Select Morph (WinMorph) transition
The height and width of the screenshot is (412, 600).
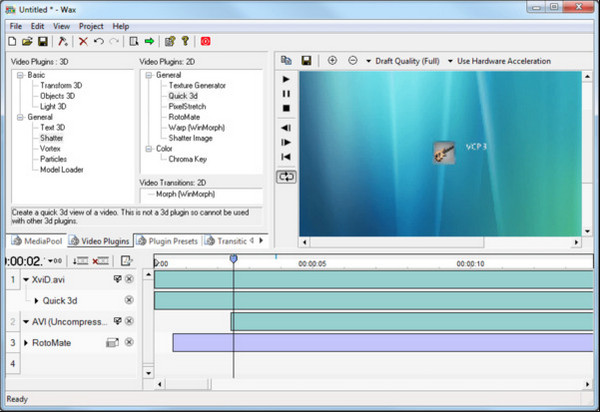coord(186,194)
